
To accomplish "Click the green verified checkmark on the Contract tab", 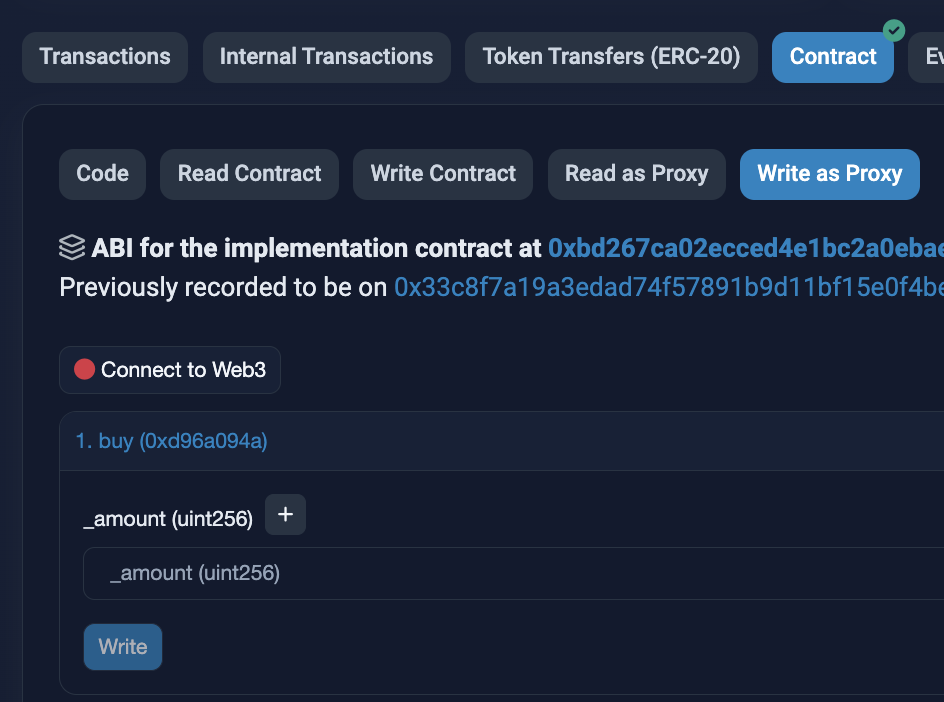I will [893, 31].
